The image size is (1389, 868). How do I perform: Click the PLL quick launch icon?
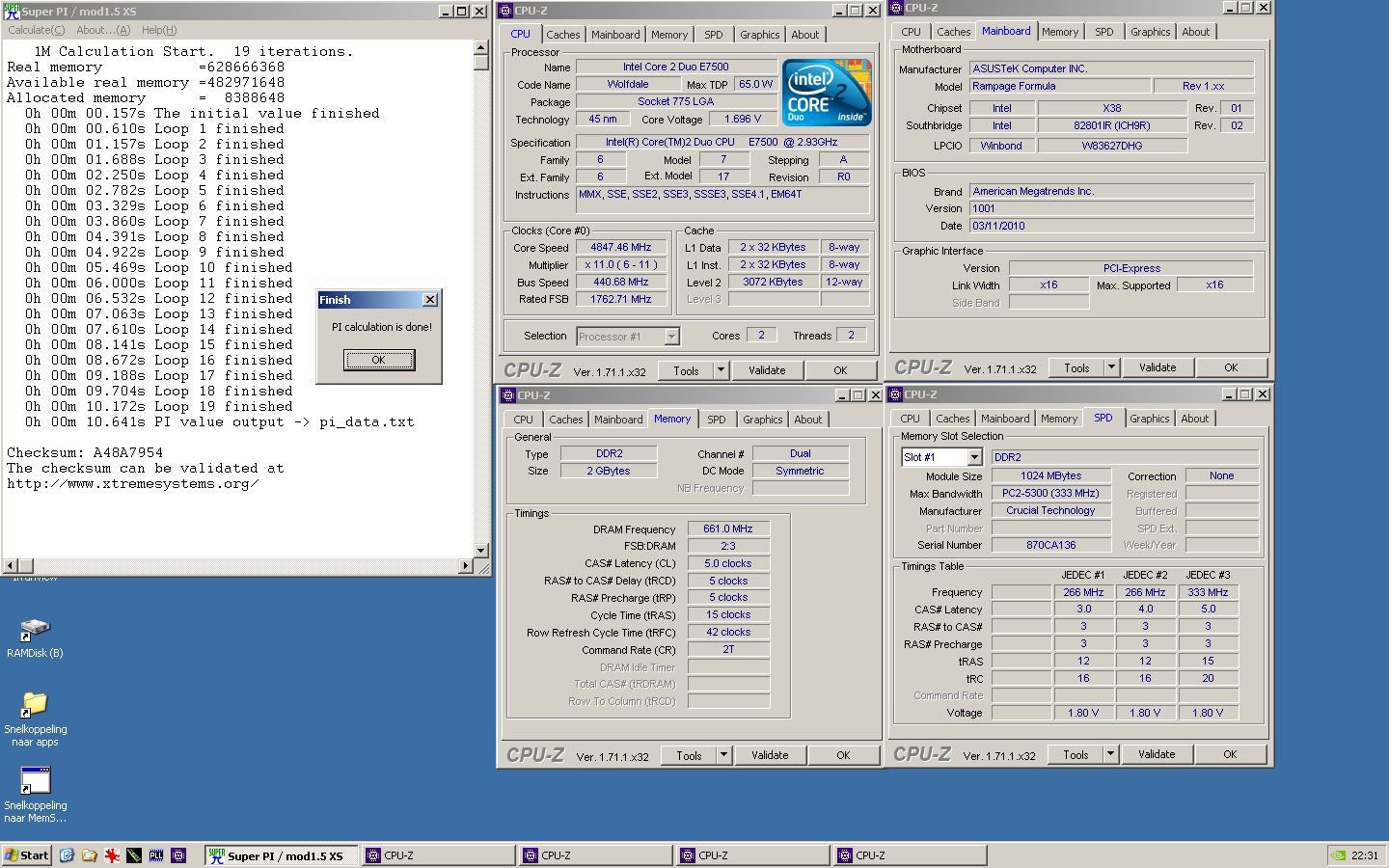[x=155, y=855]
